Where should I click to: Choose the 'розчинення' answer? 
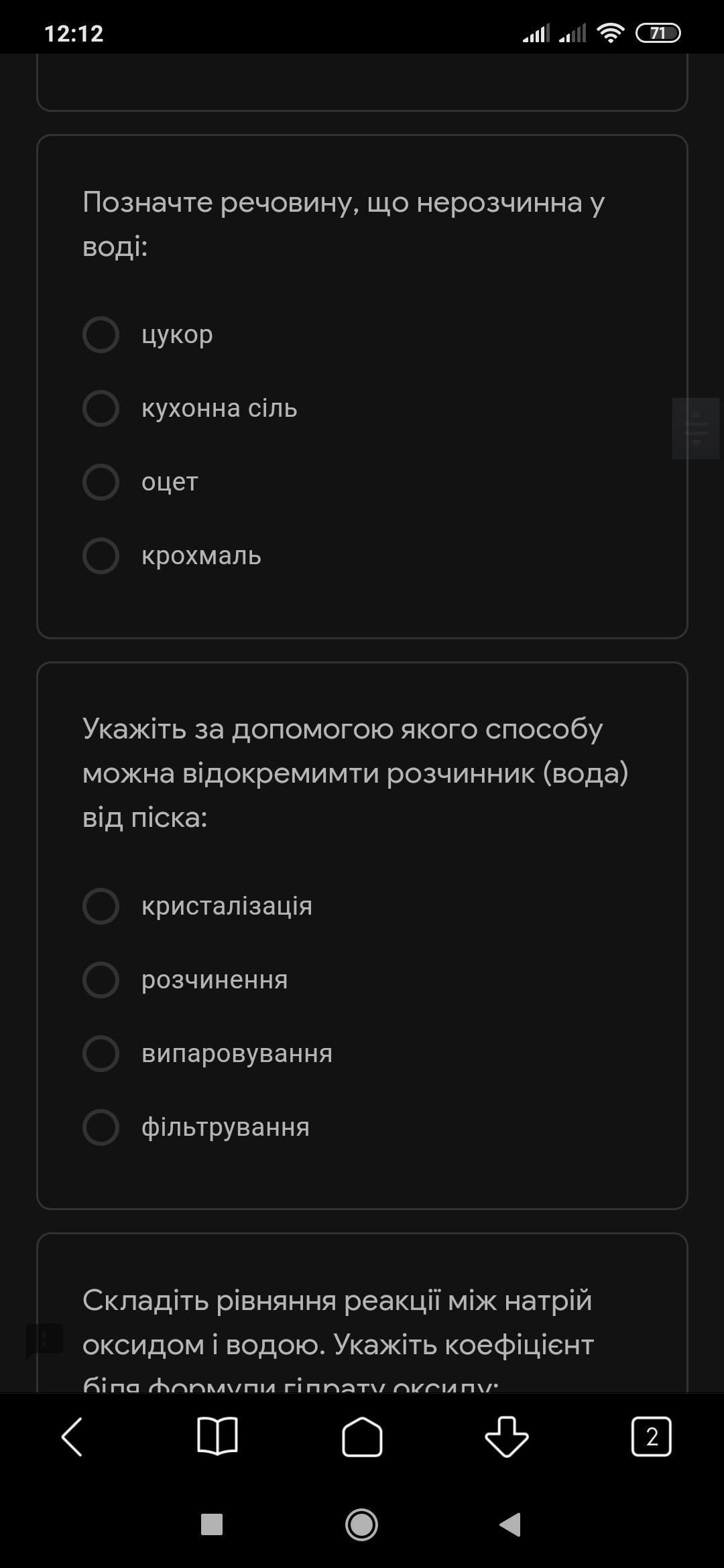(101, 980)
